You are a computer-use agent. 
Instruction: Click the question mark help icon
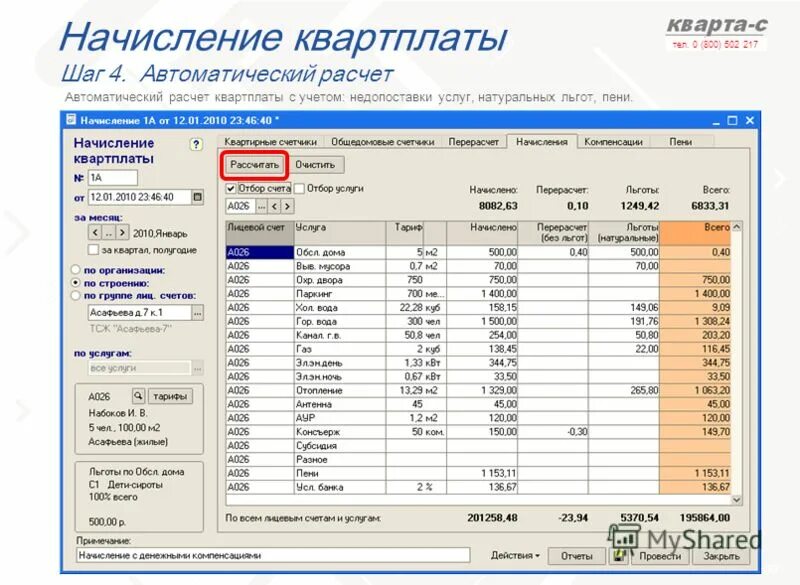196,145
